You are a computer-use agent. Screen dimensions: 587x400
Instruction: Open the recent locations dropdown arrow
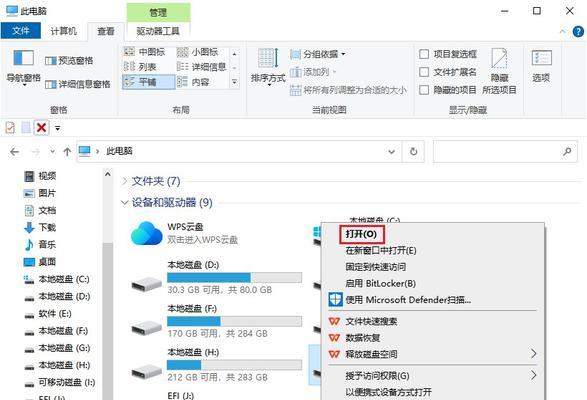click(52, 152)
